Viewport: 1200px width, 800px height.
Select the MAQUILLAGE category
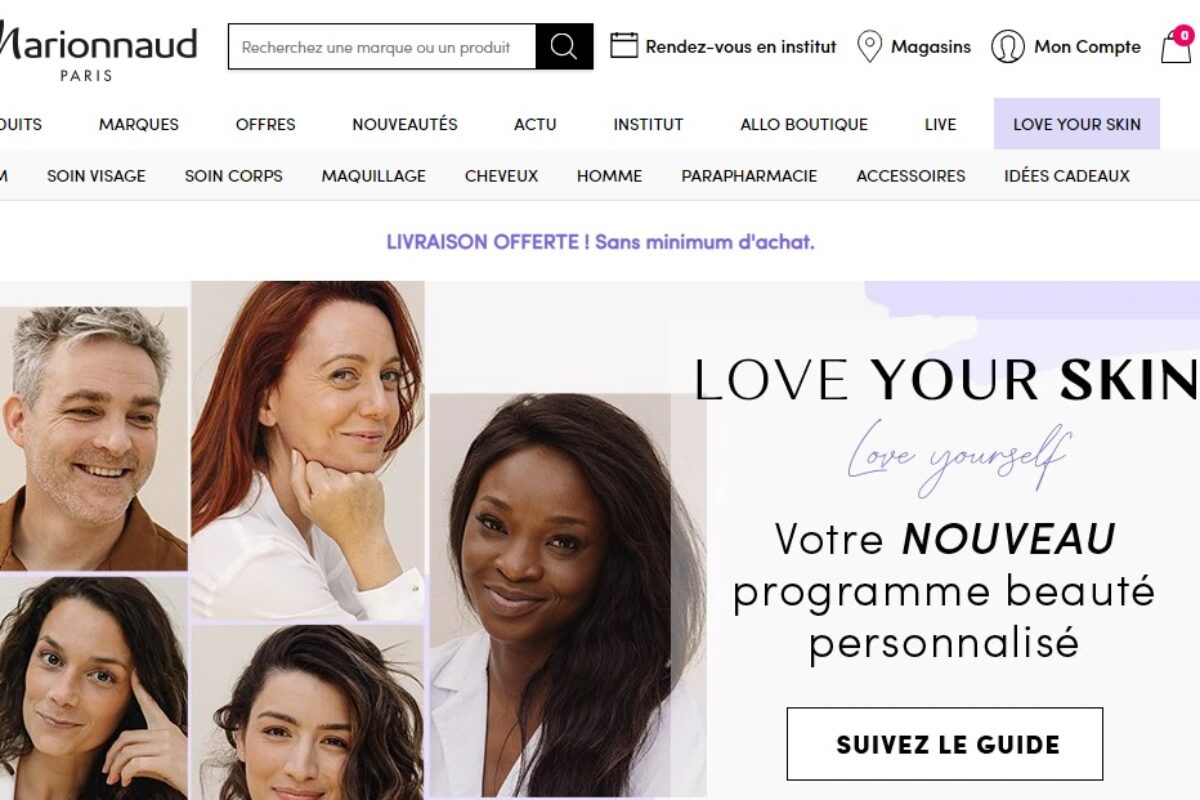[374, 176]
